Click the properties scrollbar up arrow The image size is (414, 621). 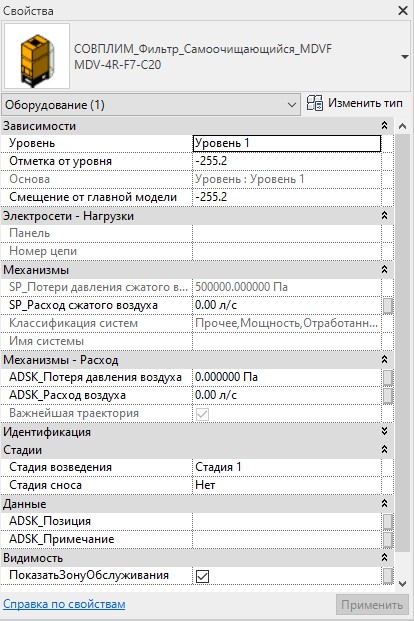click(x=403, y=127)
